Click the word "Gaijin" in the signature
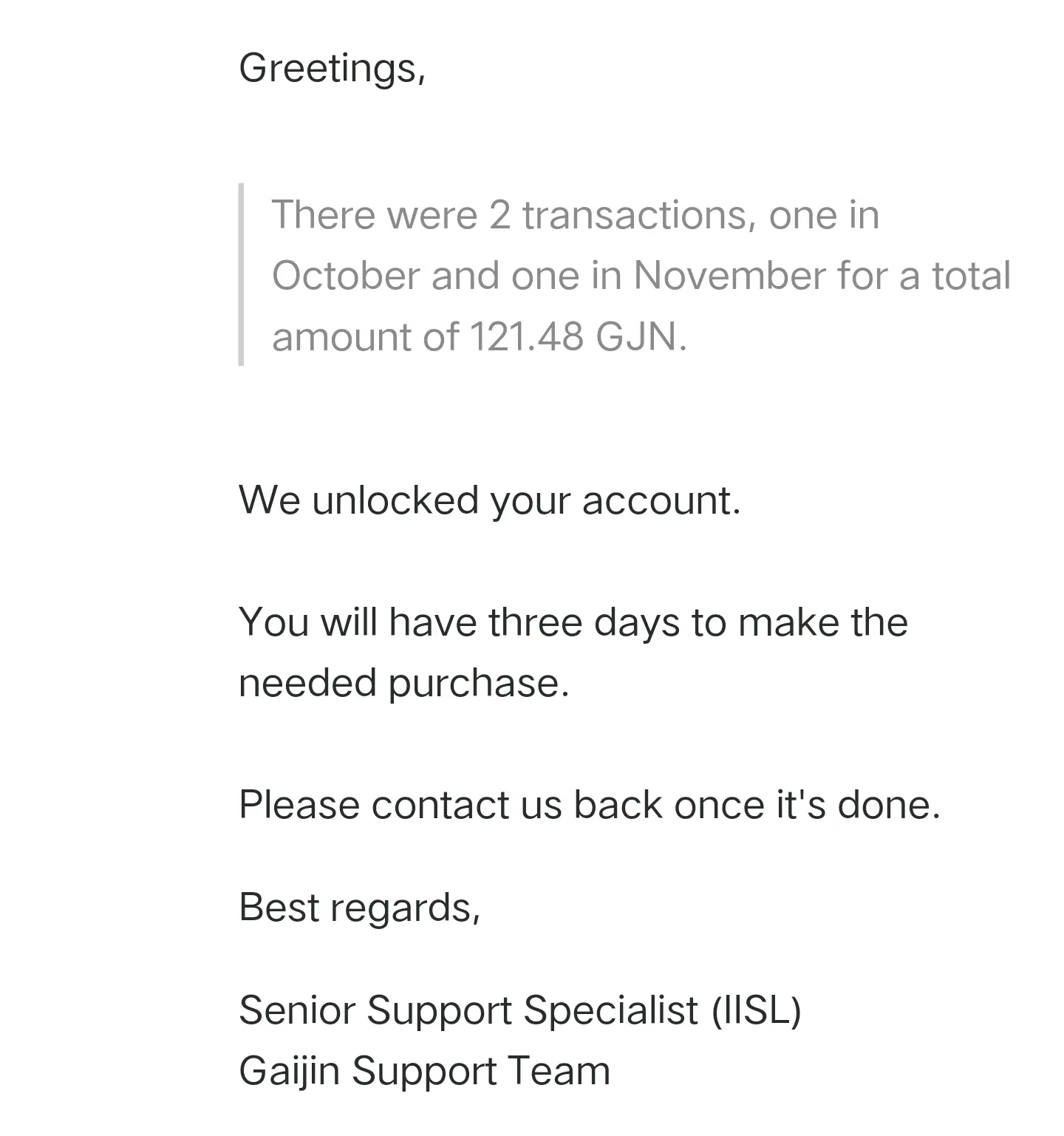Viewport: 1064px width, 1136px height. (289, 1072)
